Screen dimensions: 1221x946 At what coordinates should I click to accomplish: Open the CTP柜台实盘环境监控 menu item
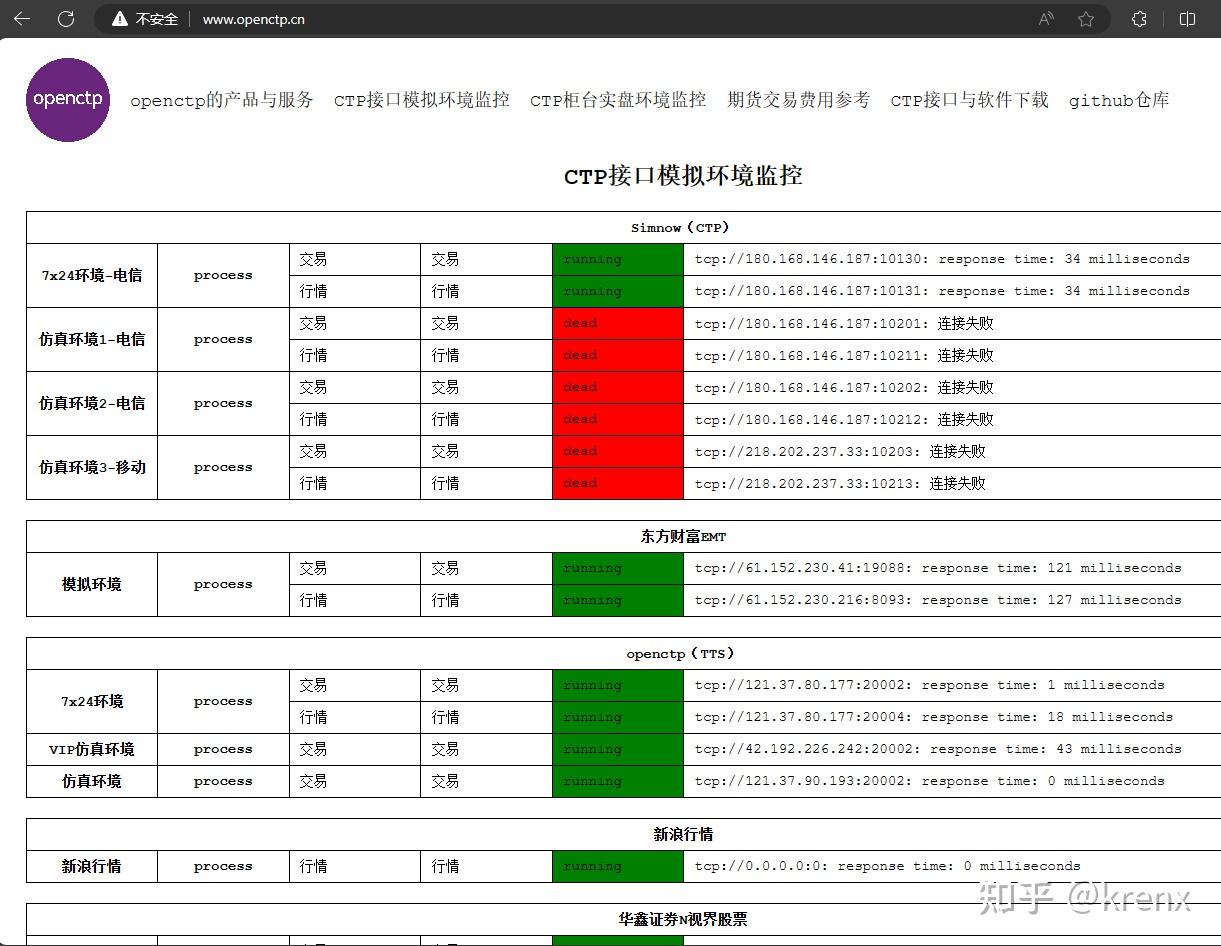tap(618, 100)
